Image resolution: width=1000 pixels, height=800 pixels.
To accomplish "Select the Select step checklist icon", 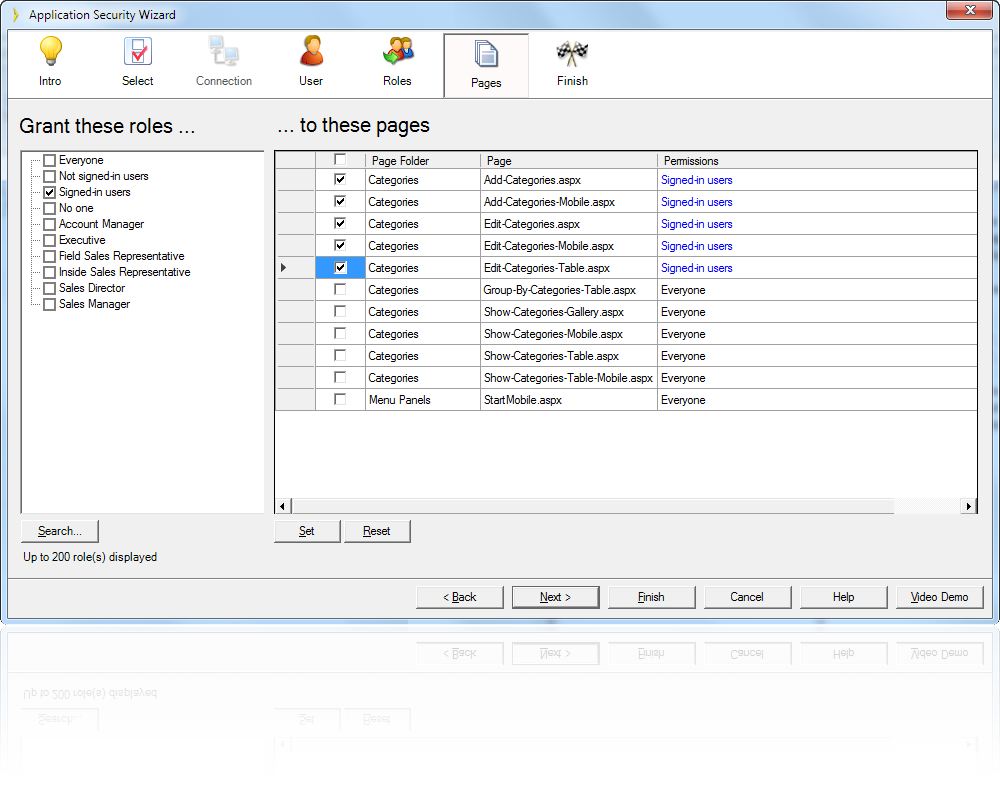I will coord(137,52).
